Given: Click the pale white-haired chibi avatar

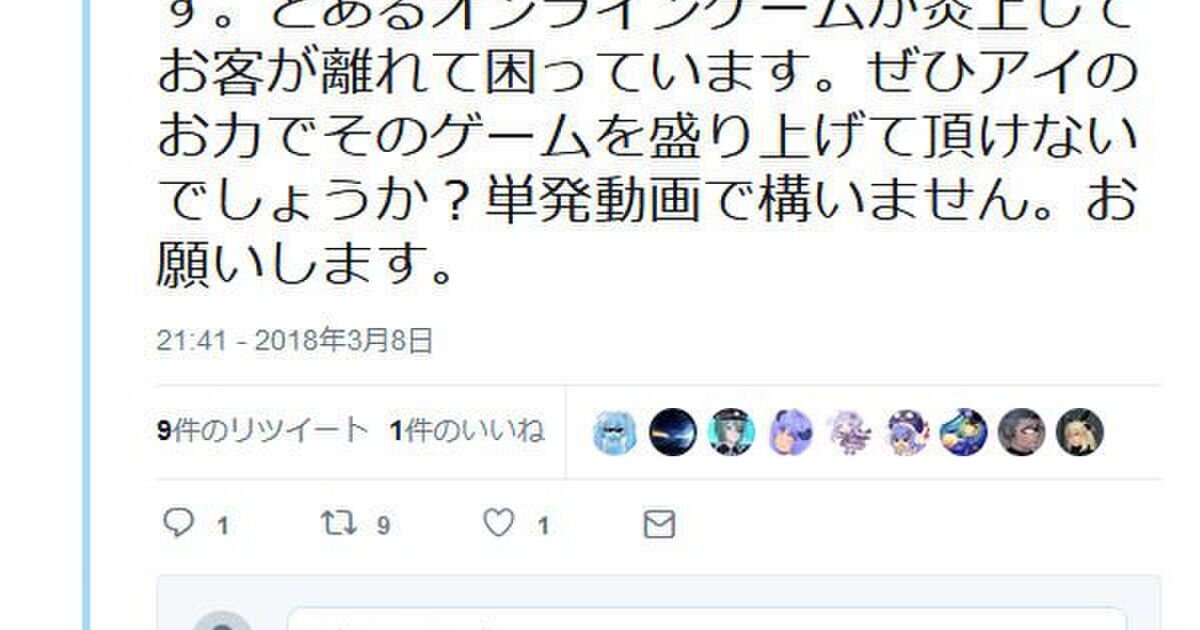Looking at the screenshot, I should (x=848, y=433).
